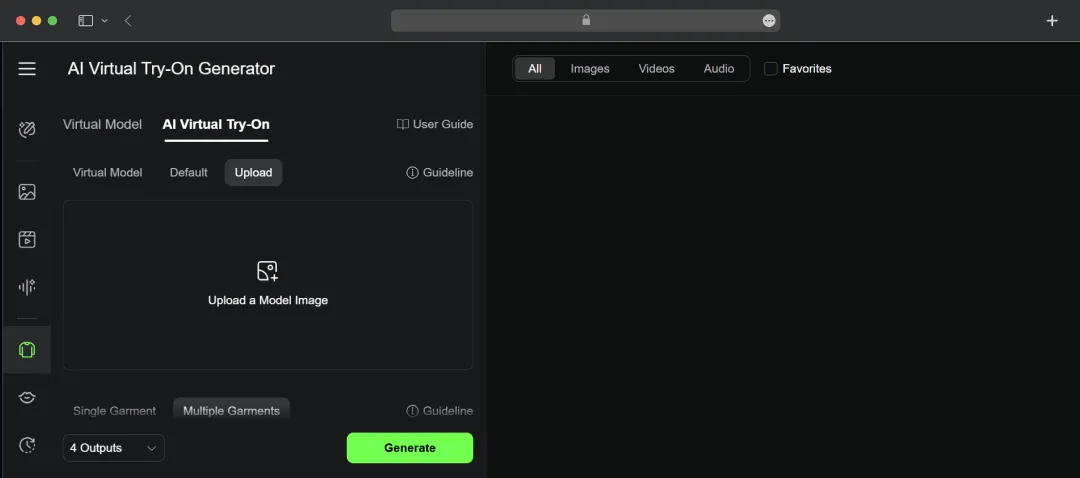Filter results by Images
Image resolution: width=1080 pixels, height=478 pixels.
[x=590, y=69]
